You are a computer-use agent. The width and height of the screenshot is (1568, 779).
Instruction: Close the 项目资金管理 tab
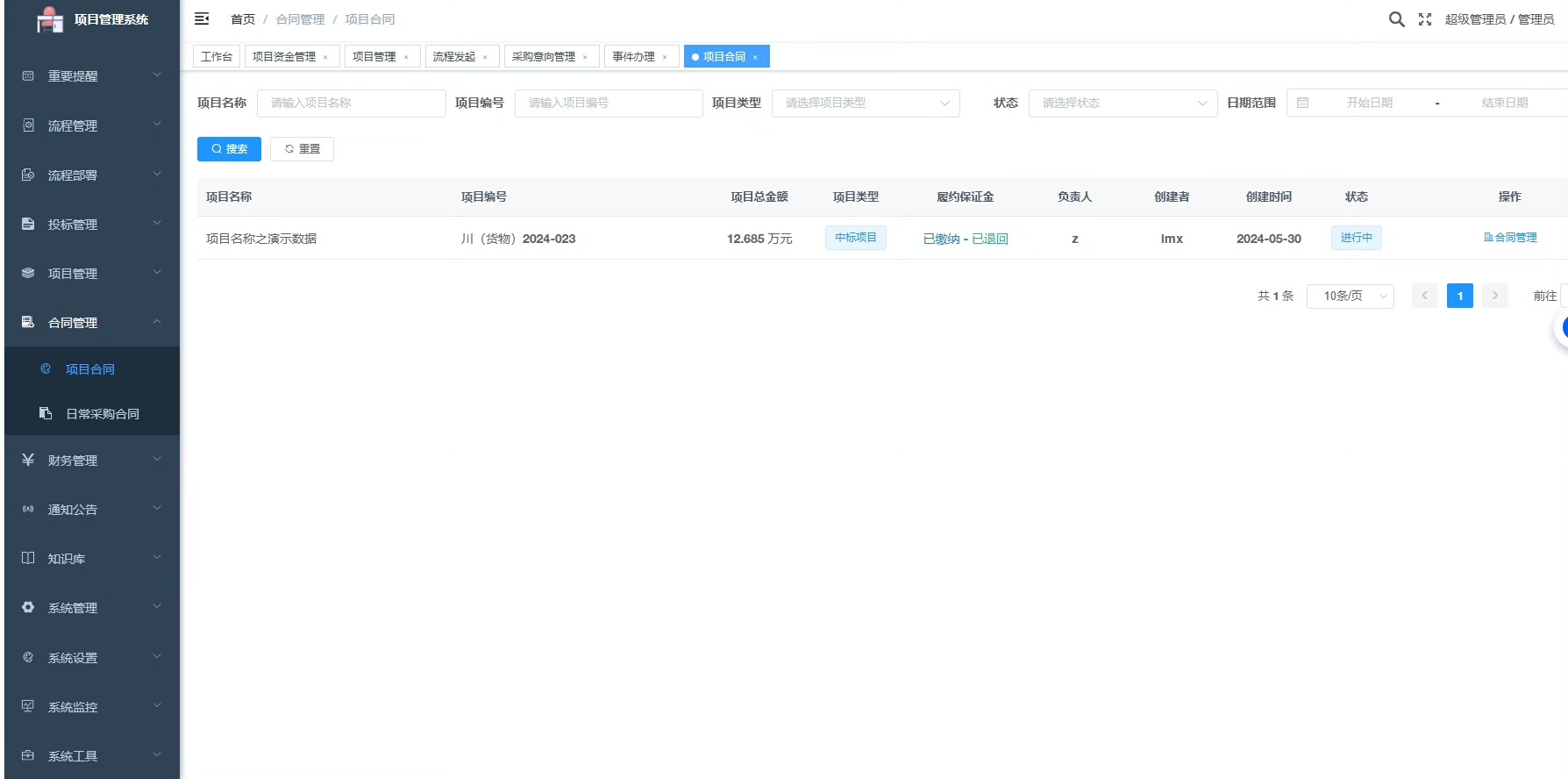coord(325,58)
